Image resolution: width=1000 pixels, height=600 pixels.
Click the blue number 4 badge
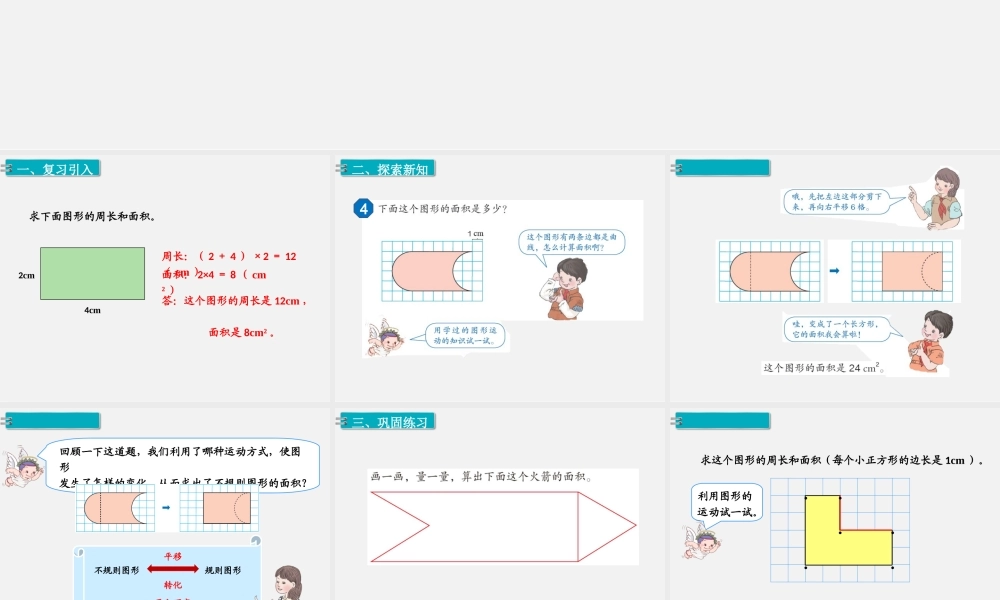363,208
